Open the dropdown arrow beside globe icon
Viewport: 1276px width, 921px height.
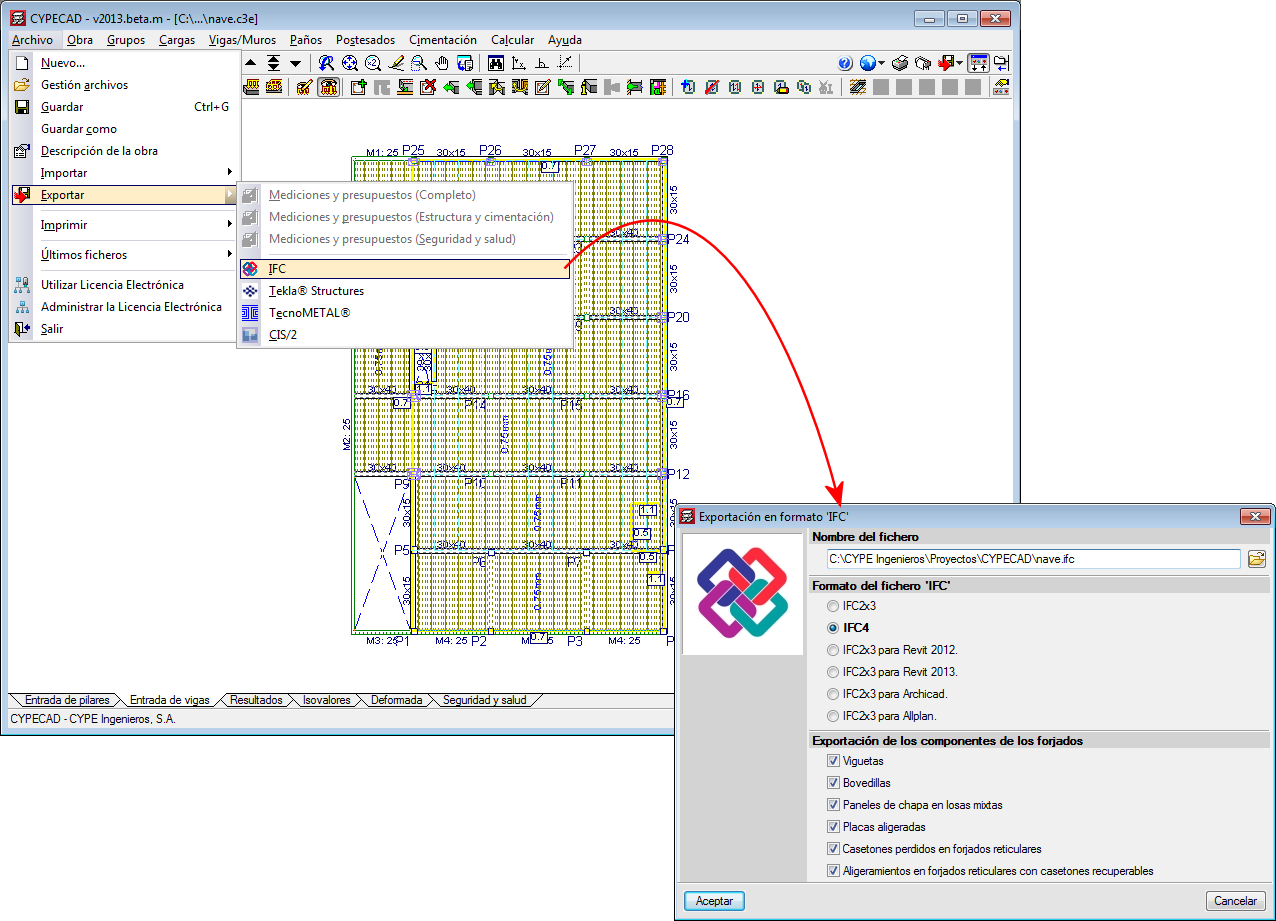click(x=881, y=63)
